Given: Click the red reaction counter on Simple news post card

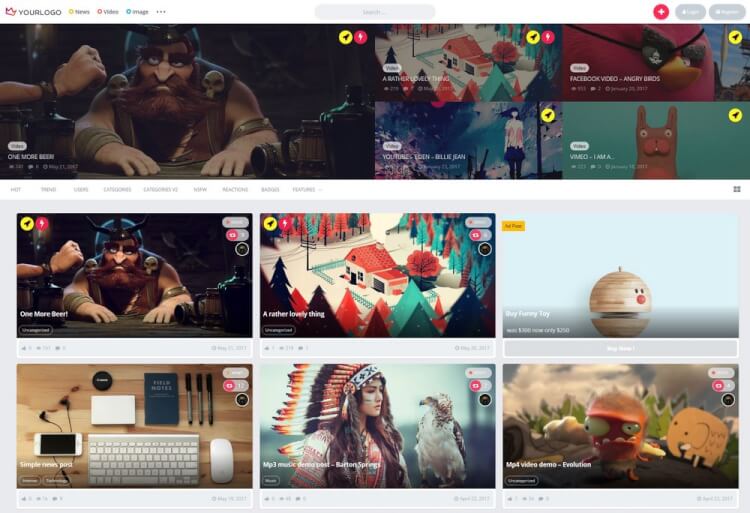Looking at the screenshot, I should coord(237,385).
